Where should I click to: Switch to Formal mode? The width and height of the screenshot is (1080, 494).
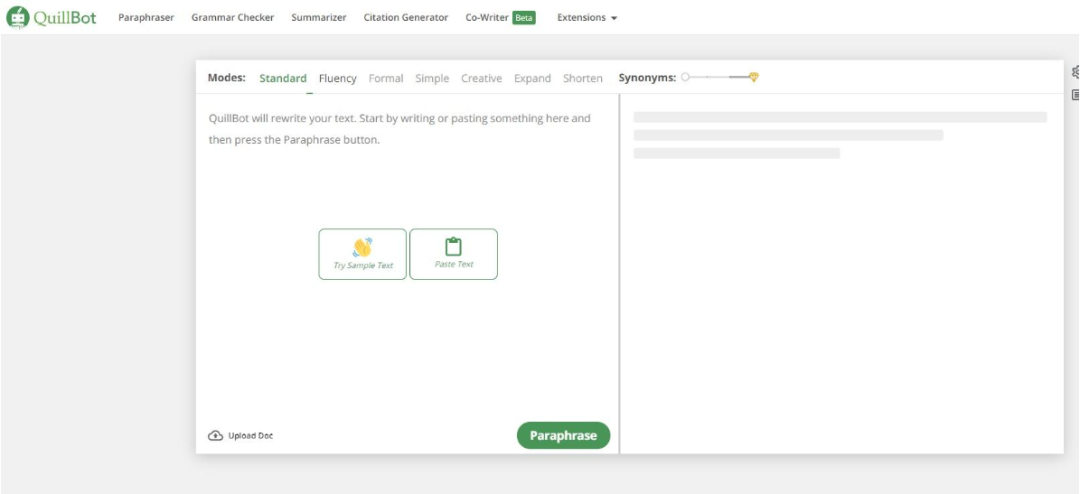coord(386,79)
